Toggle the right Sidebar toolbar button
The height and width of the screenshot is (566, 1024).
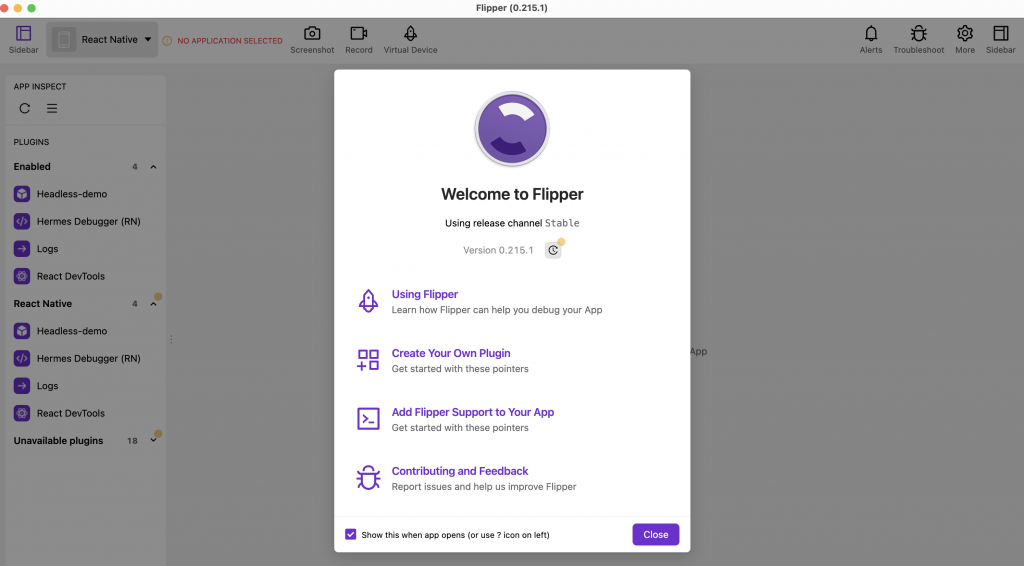coord(1000,39)
